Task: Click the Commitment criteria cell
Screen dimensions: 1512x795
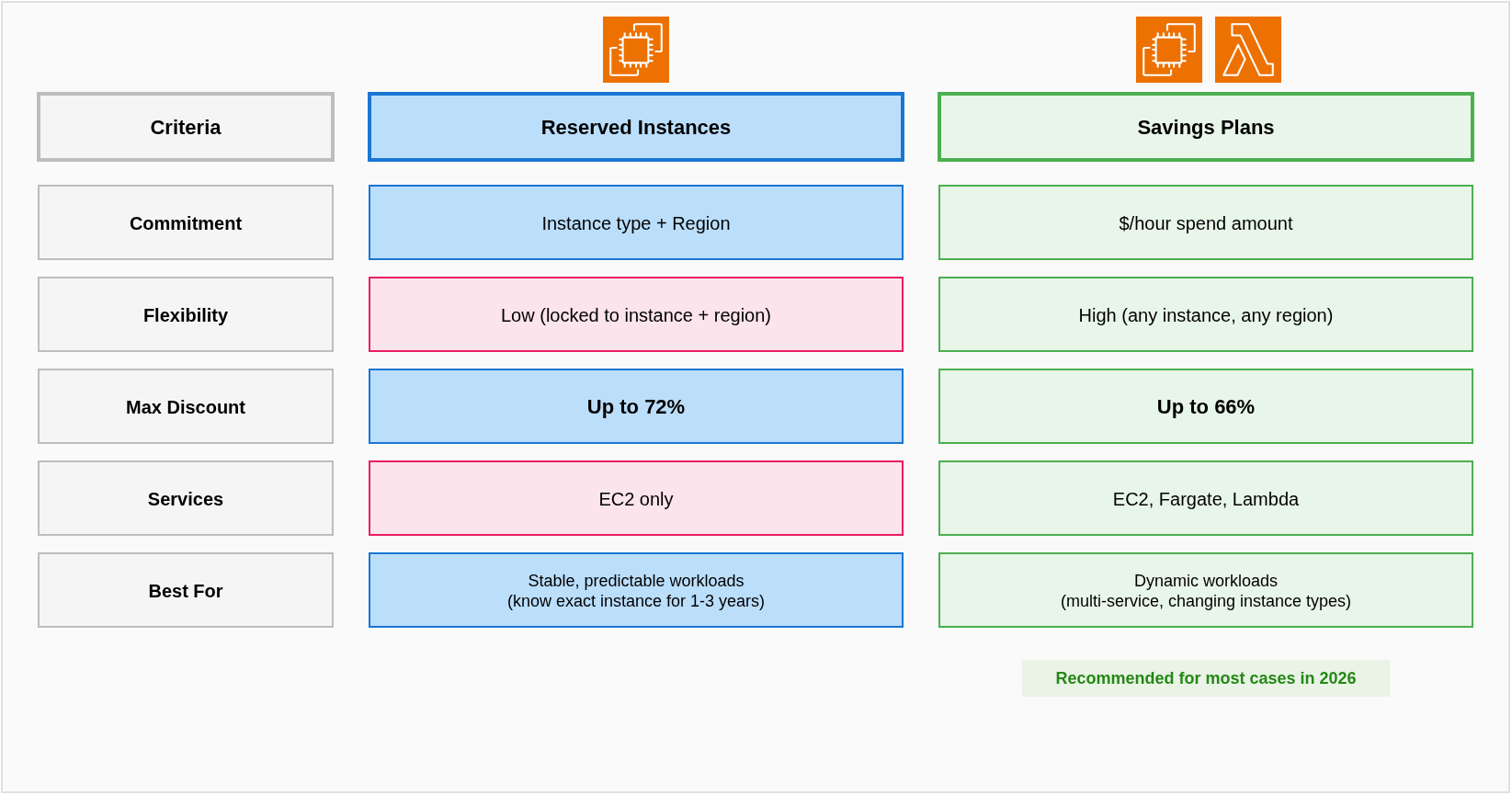Action: [186, 222]
